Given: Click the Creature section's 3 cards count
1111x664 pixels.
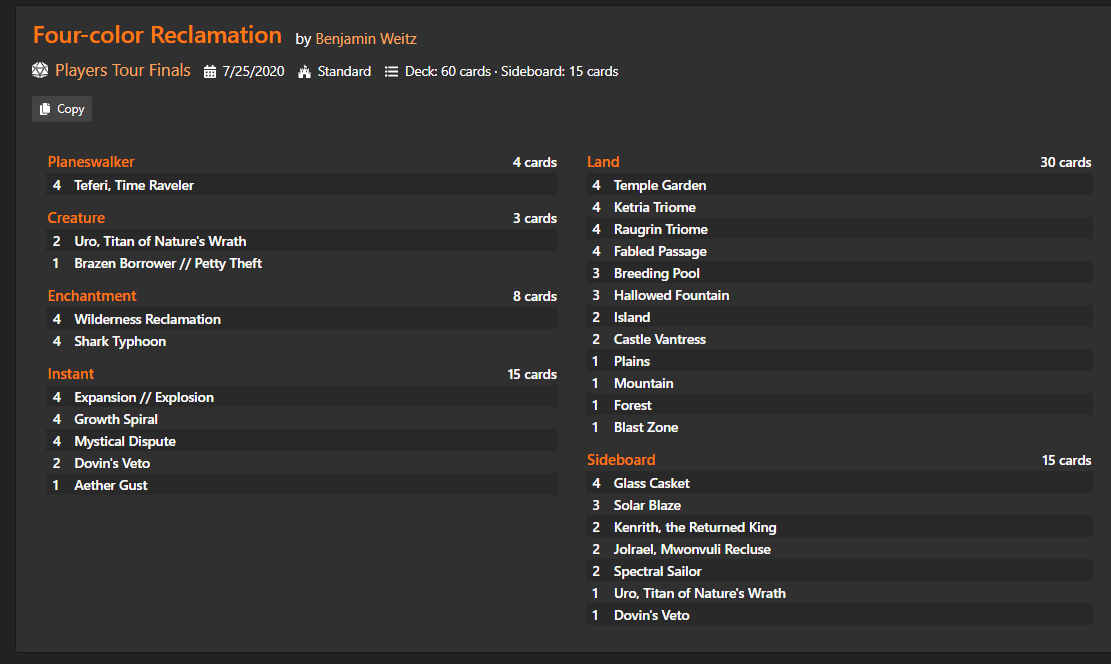Looking at the screenshot, I should coord(535,218).
